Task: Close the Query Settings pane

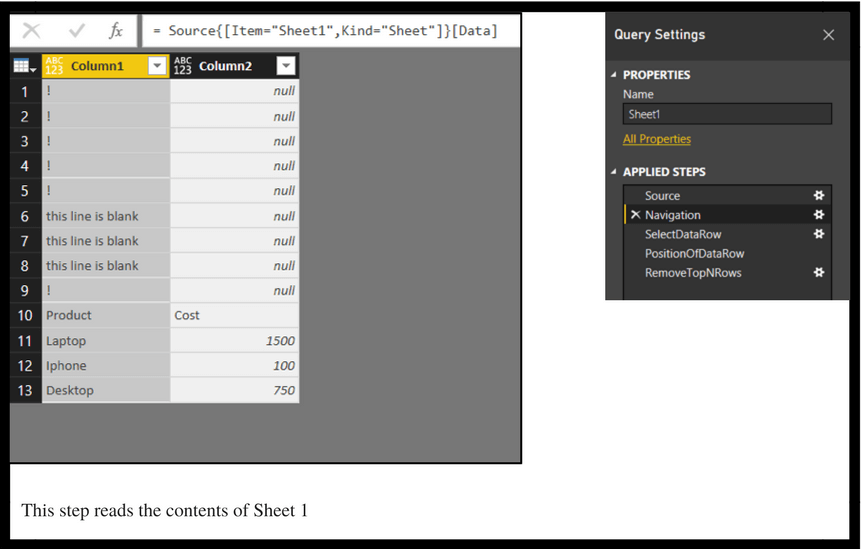Action: pyautogui.click(x=828, y=35)
